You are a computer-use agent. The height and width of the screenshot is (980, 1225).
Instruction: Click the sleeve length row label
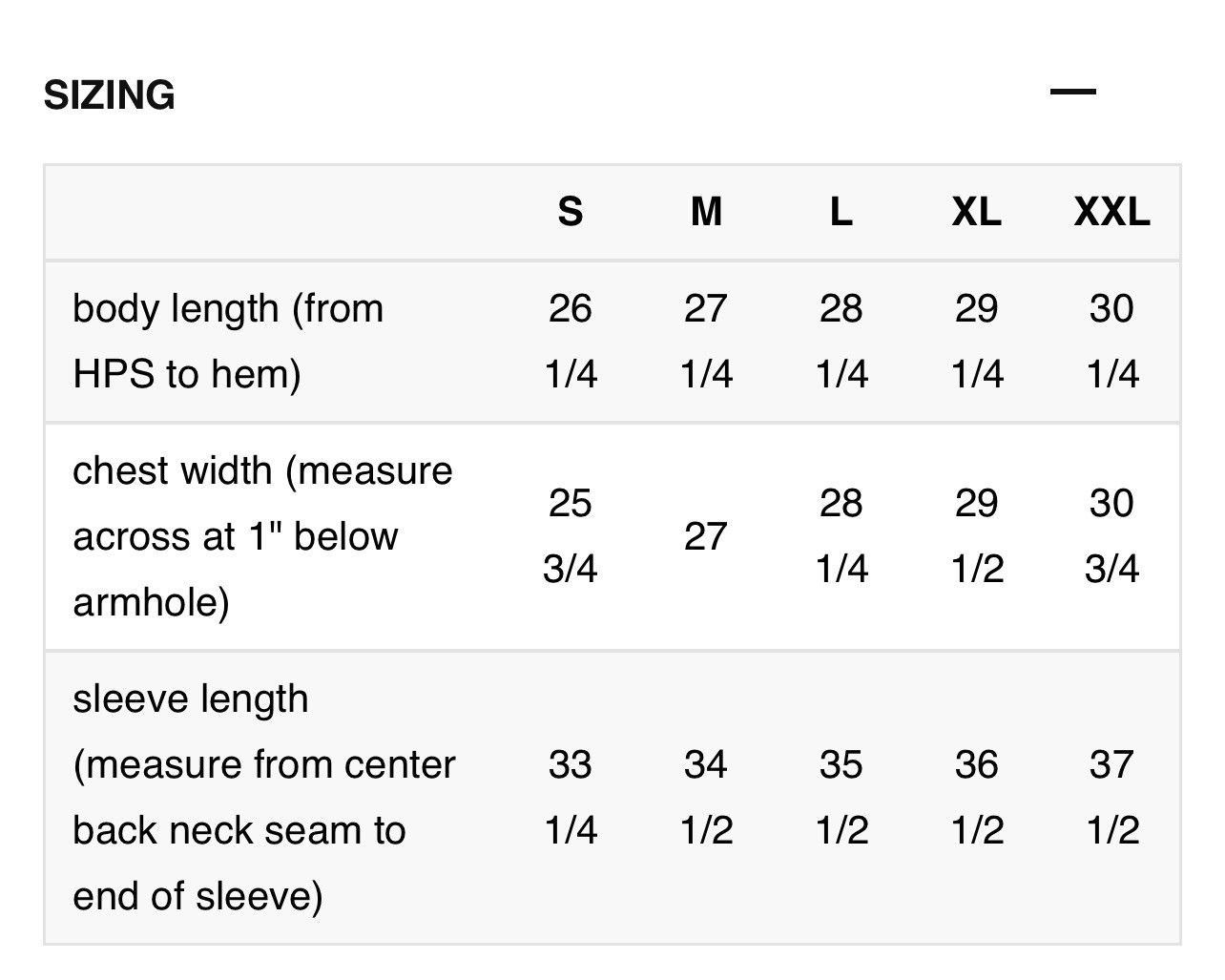264,798
